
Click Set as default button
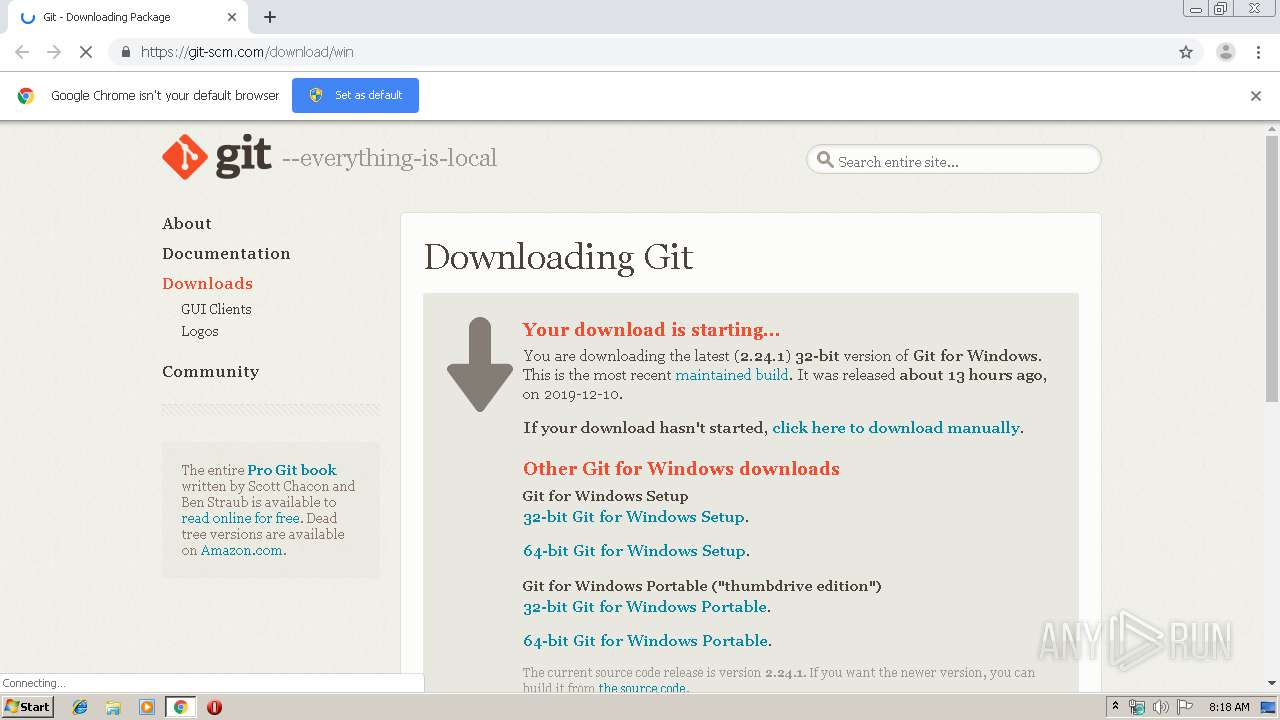point(355,95)
